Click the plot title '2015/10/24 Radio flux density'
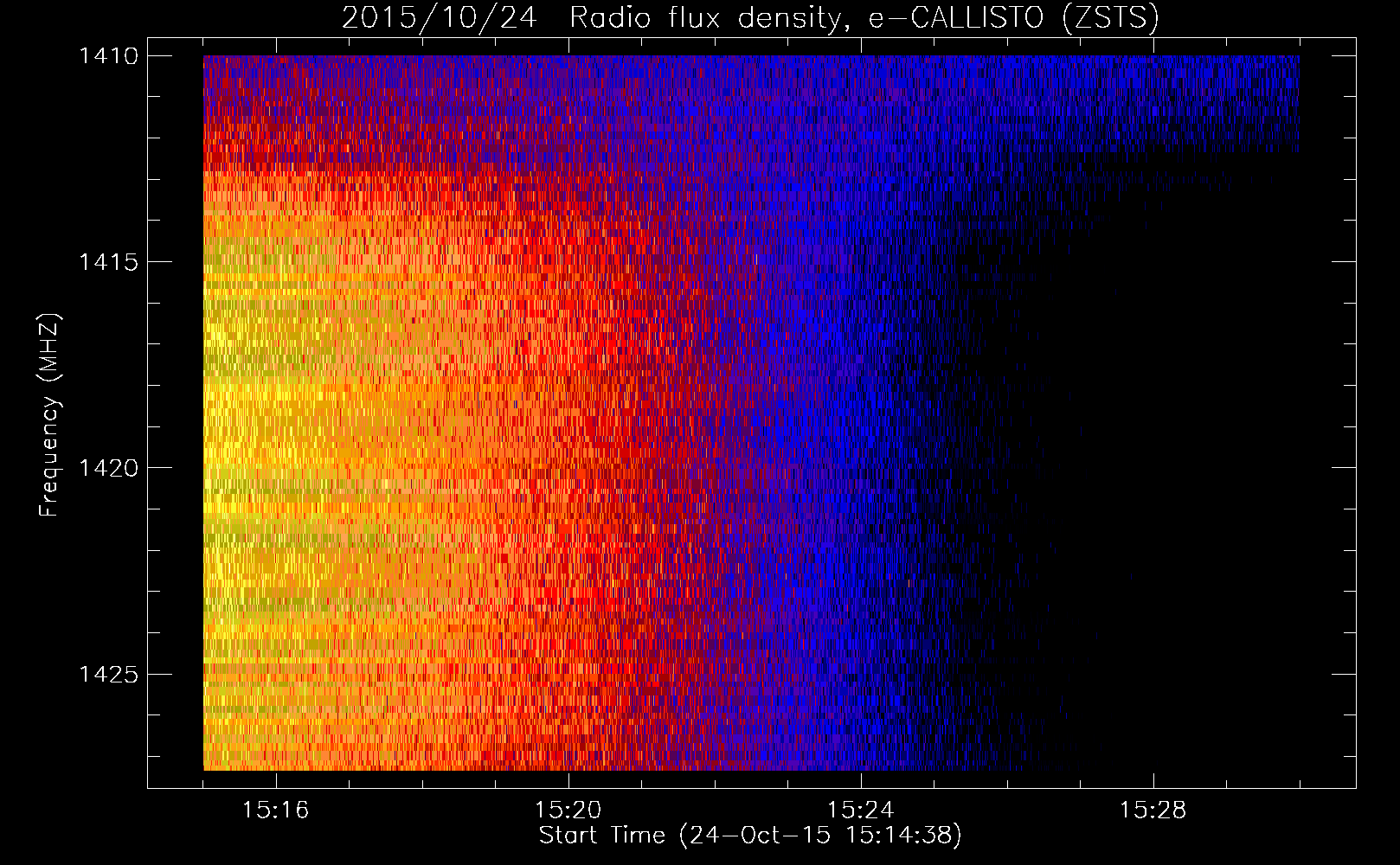The width and height of the screenshot is (1400, 865). tap(592, 17)
